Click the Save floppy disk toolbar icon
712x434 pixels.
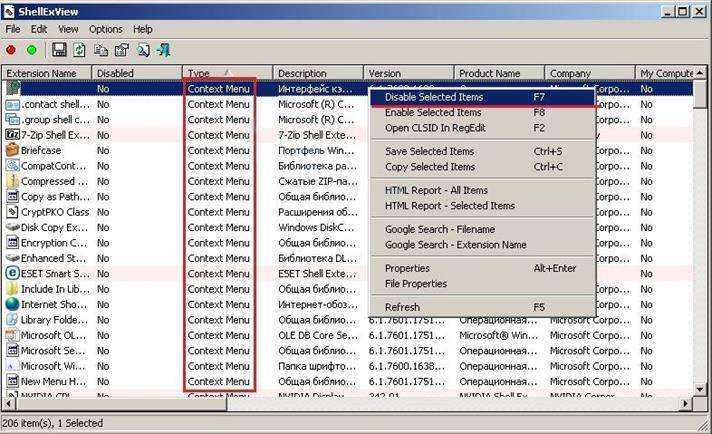[x=59, y=49]
